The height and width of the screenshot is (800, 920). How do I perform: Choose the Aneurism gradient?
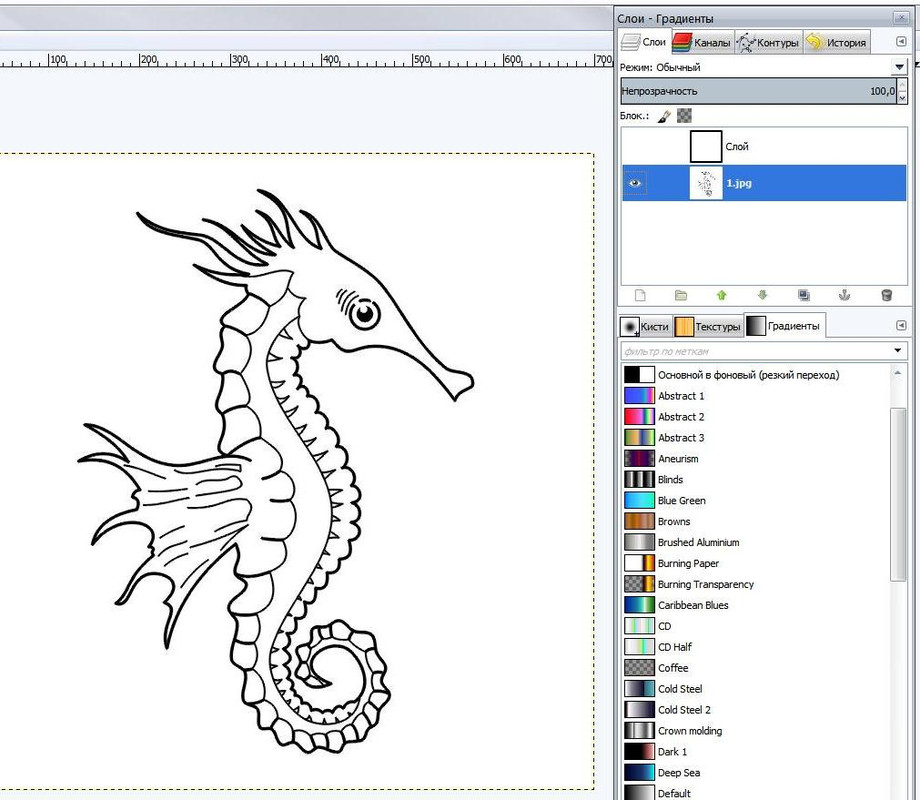point(757,458)
